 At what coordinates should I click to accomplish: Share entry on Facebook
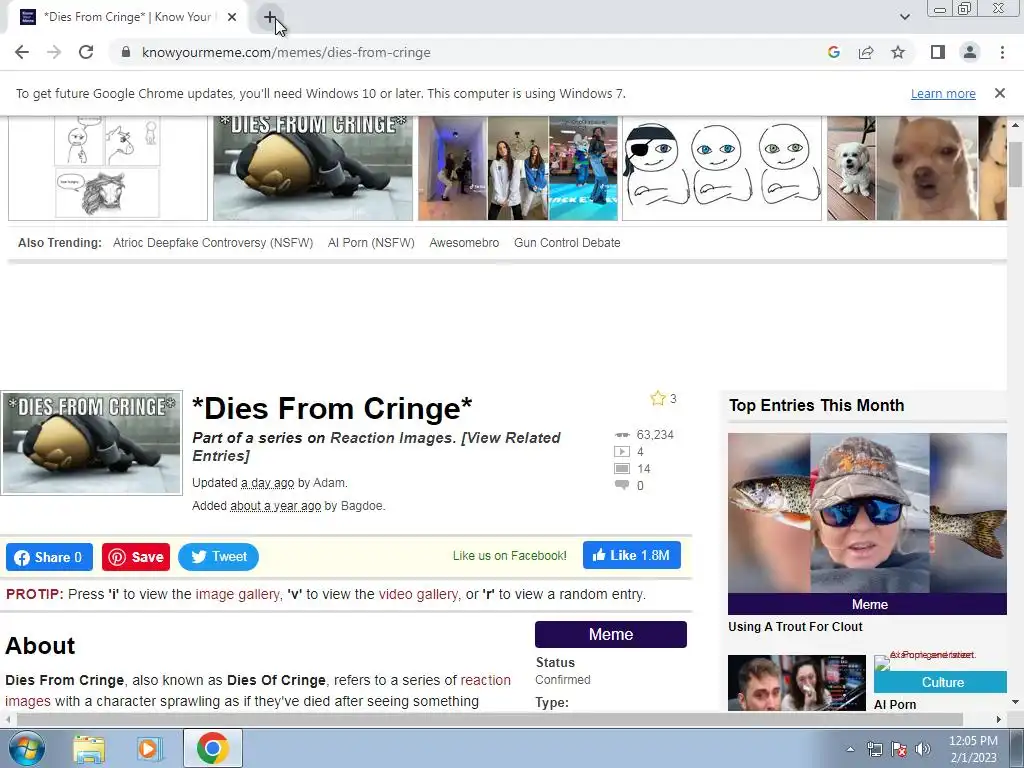[50, 557]
